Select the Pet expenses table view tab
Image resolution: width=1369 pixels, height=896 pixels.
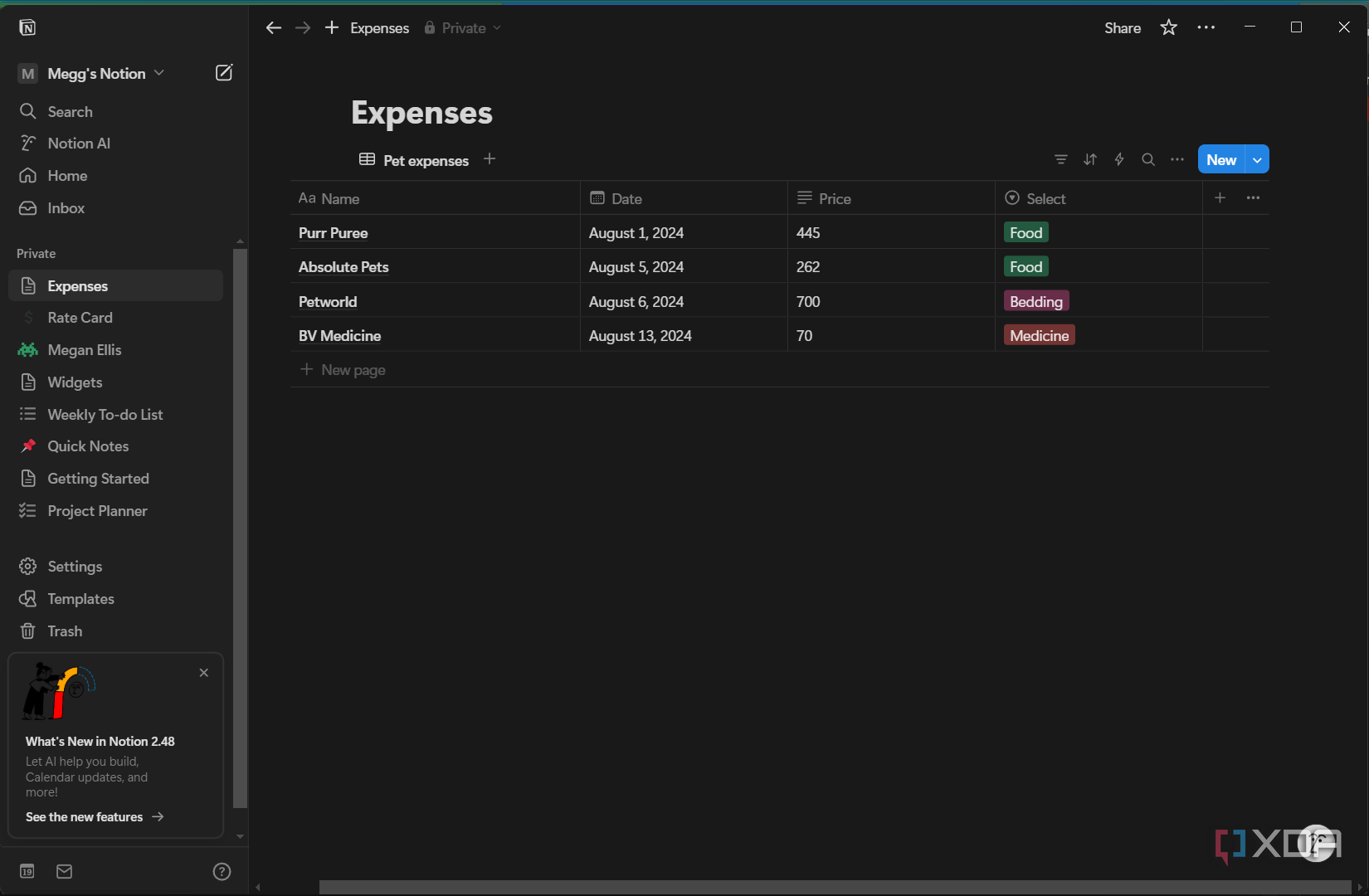coord(414,160)
